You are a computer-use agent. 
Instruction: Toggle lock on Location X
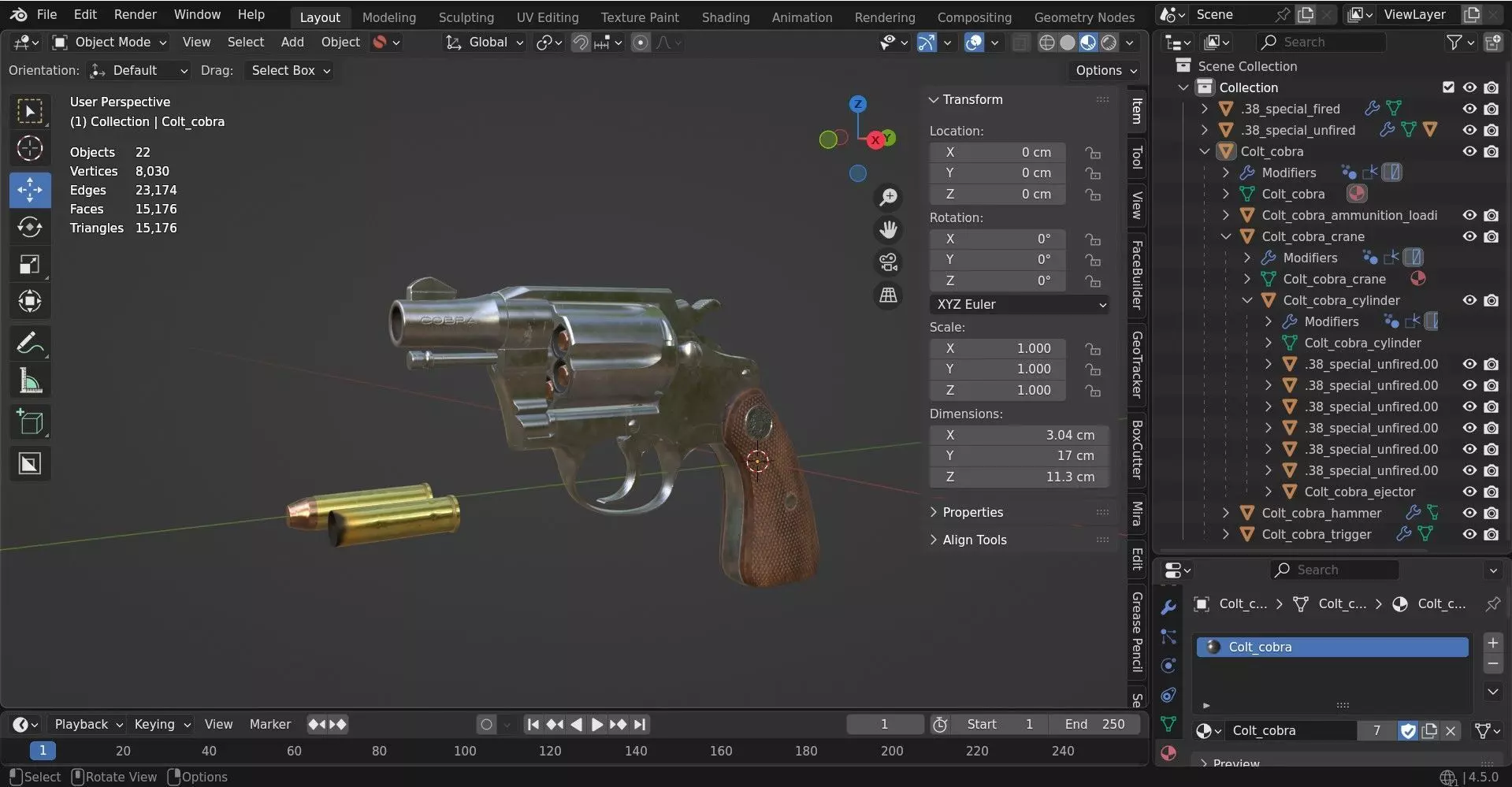point(1093,152)
